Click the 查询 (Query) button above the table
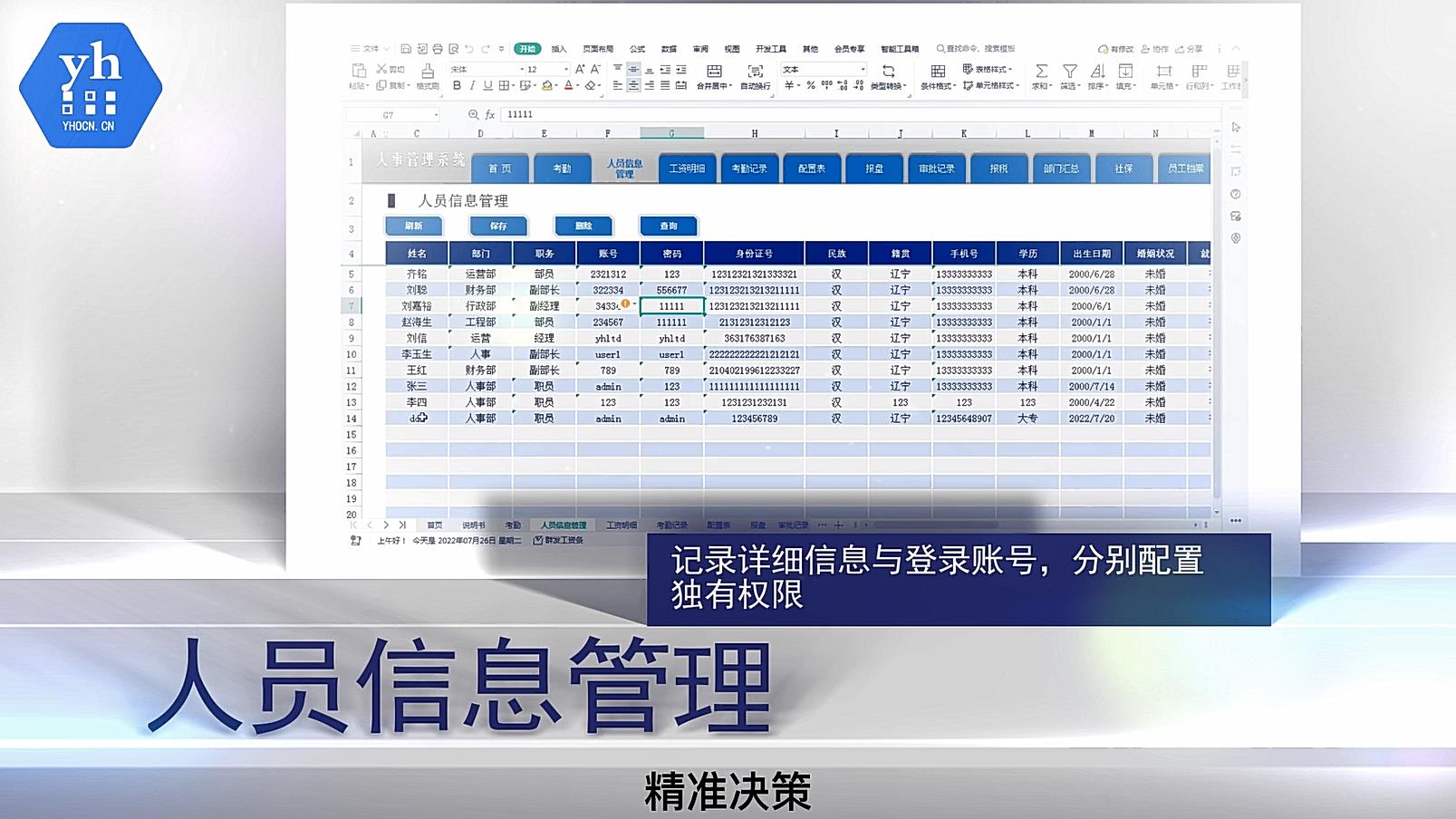This screenshot has height=819, width=1456. tap(669, 226)
